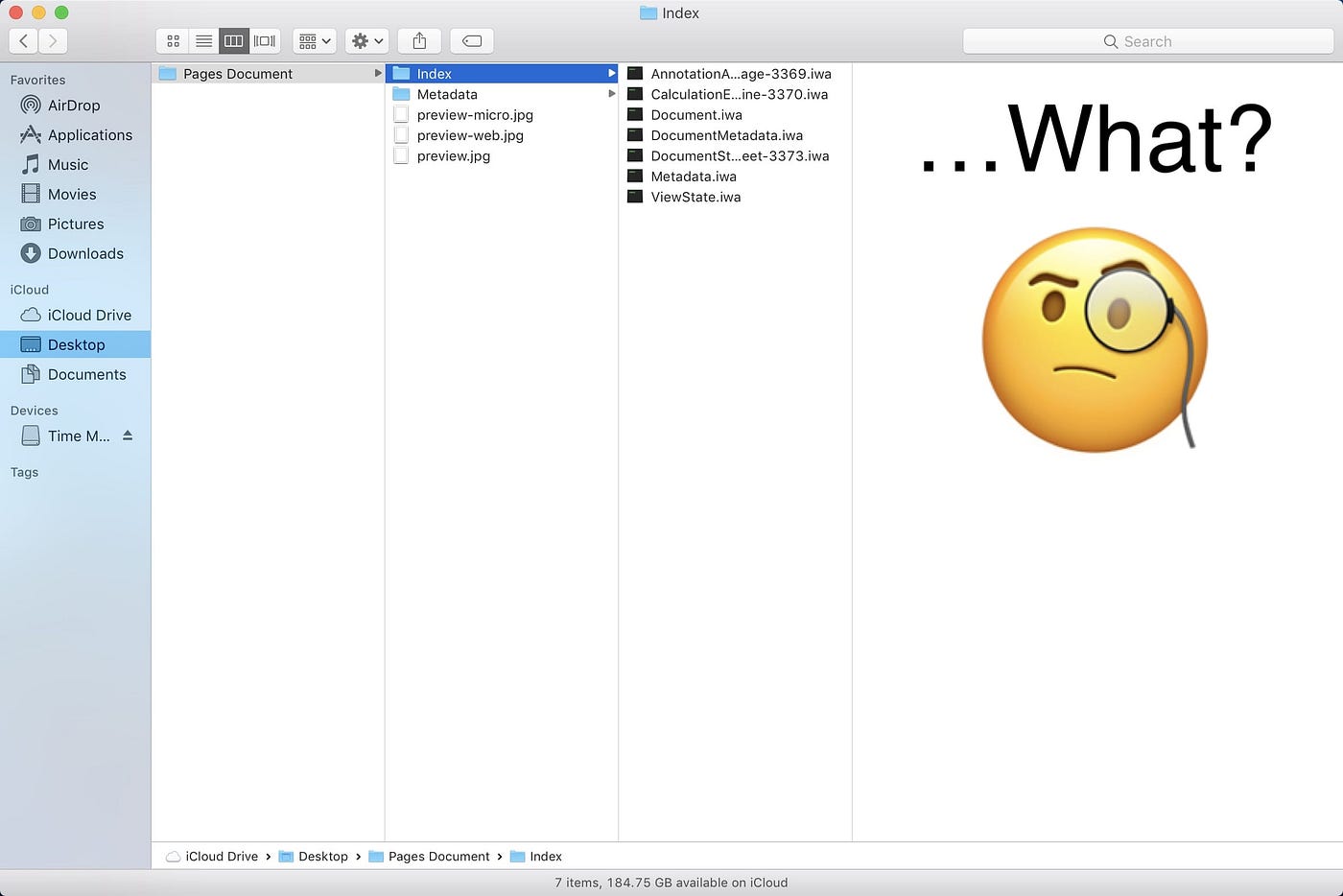The height and width of the screenshot is (896, 1343).
Task: Open the item arrangement dropdown
Action: click(x=315, y=41)
